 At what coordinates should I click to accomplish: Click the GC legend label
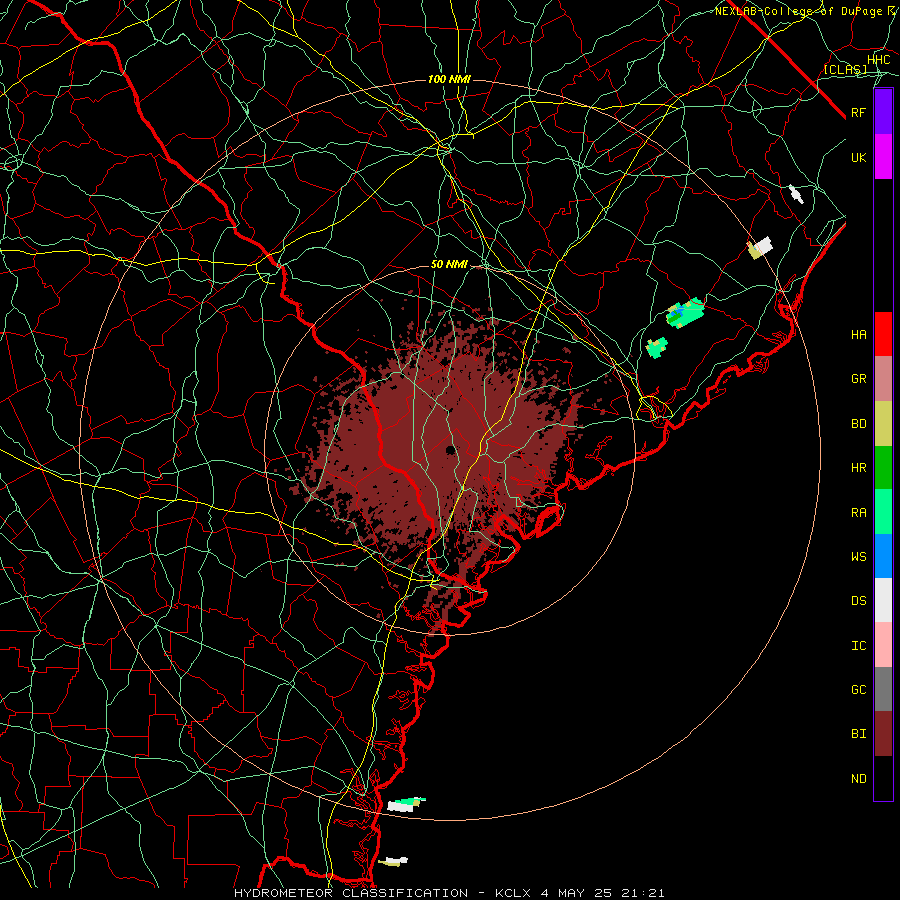[x=858, y=690]
